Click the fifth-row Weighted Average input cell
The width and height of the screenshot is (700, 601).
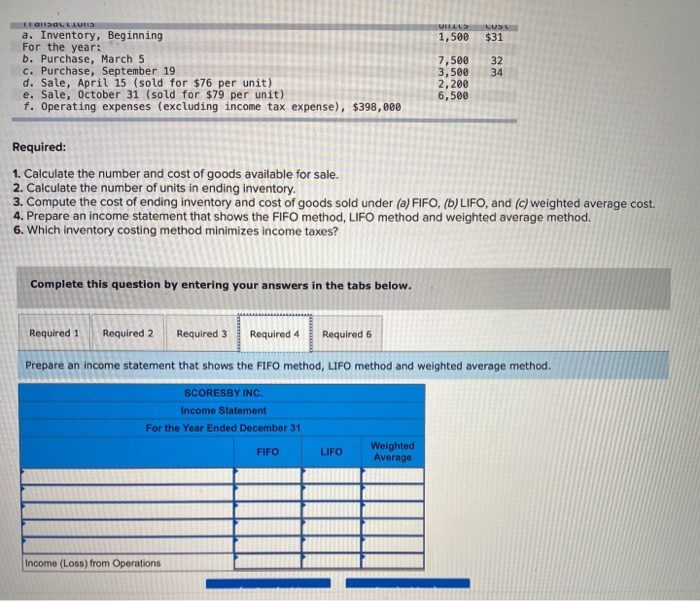392,545
